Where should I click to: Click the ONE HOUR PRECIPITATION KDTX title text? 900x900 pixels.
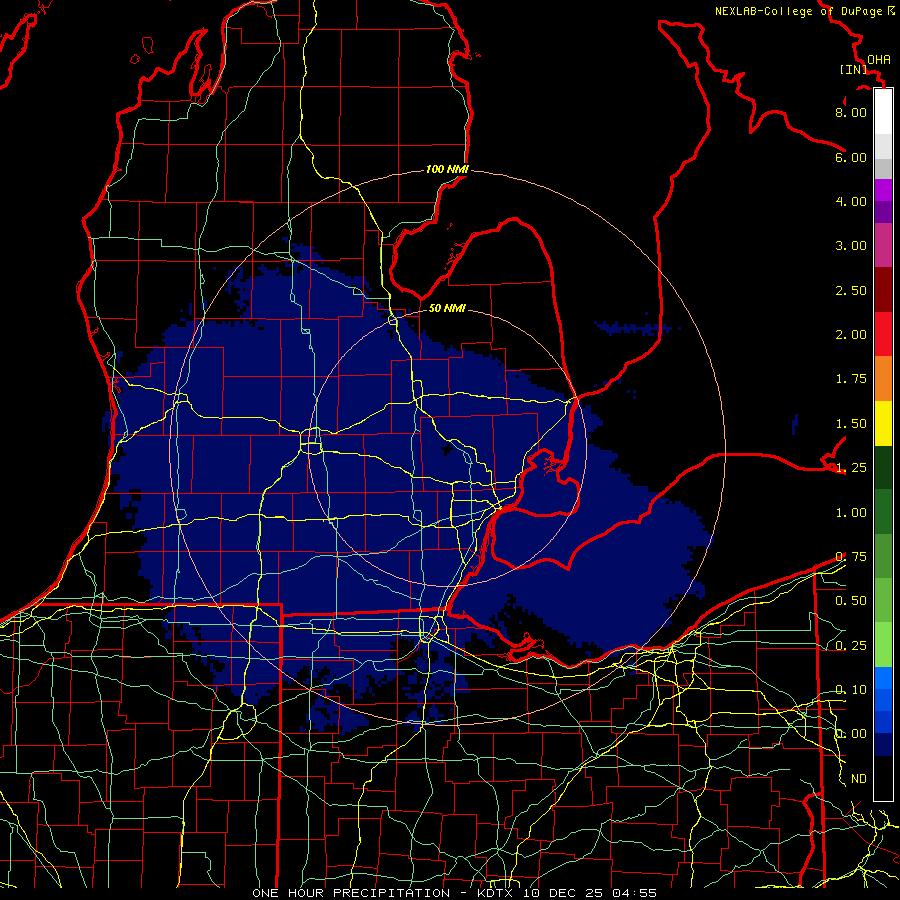click(x=454, y=893)
